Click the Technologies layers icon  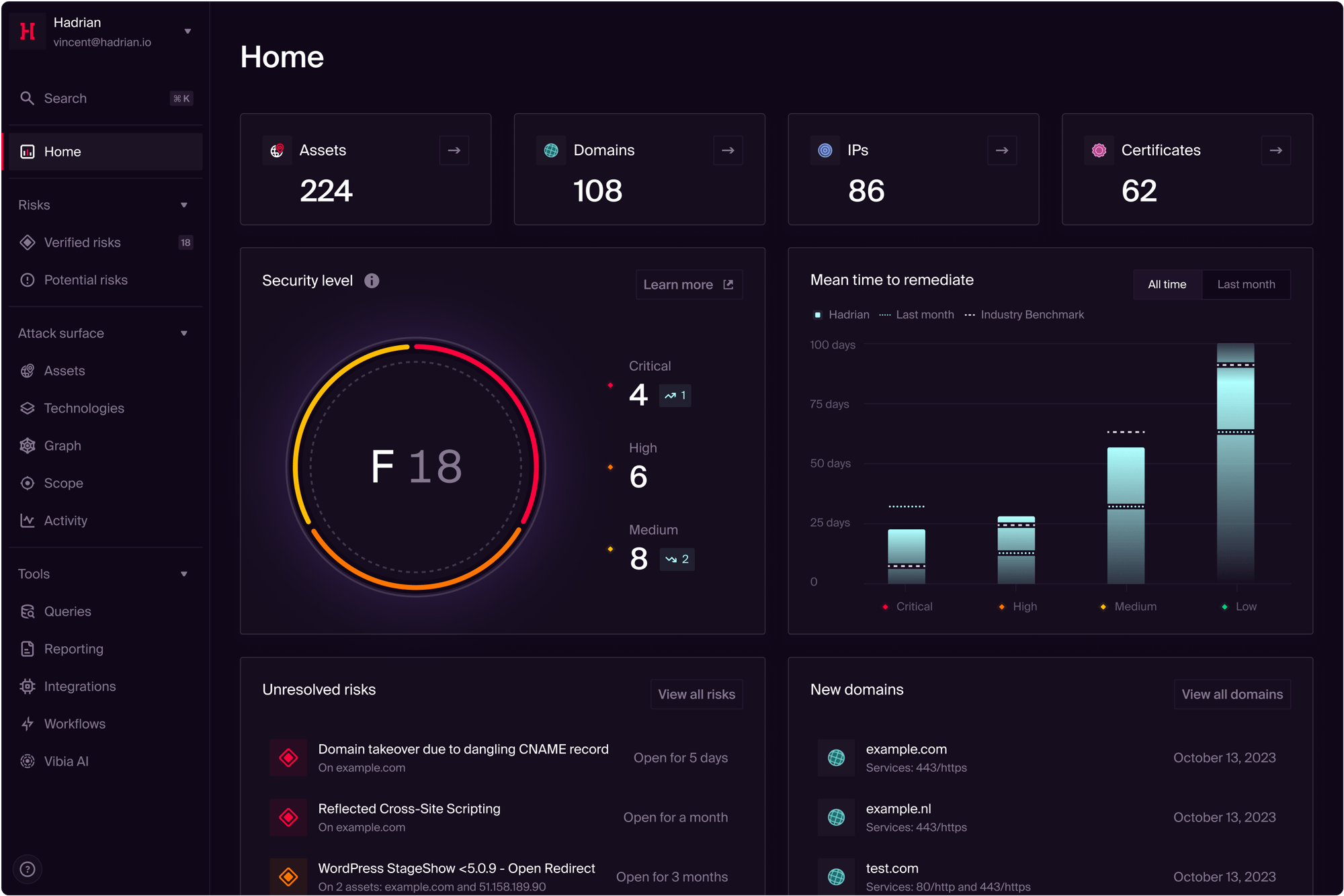[x=28, y=408]
